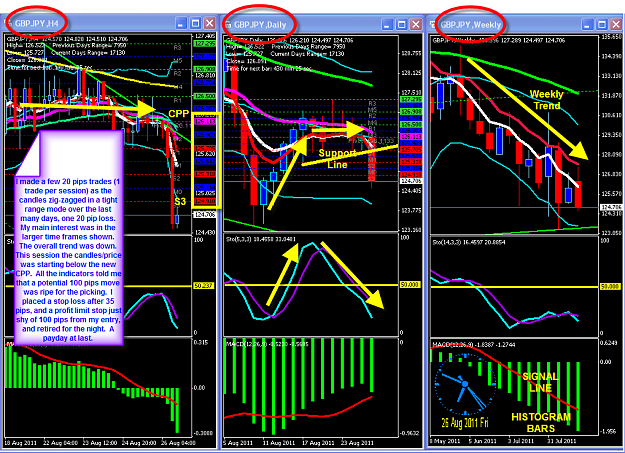The height and width of the screenshot is (453, 625).
Task: Select the GBPJPY,Weekly window title
Action: [x=470, y=25]
